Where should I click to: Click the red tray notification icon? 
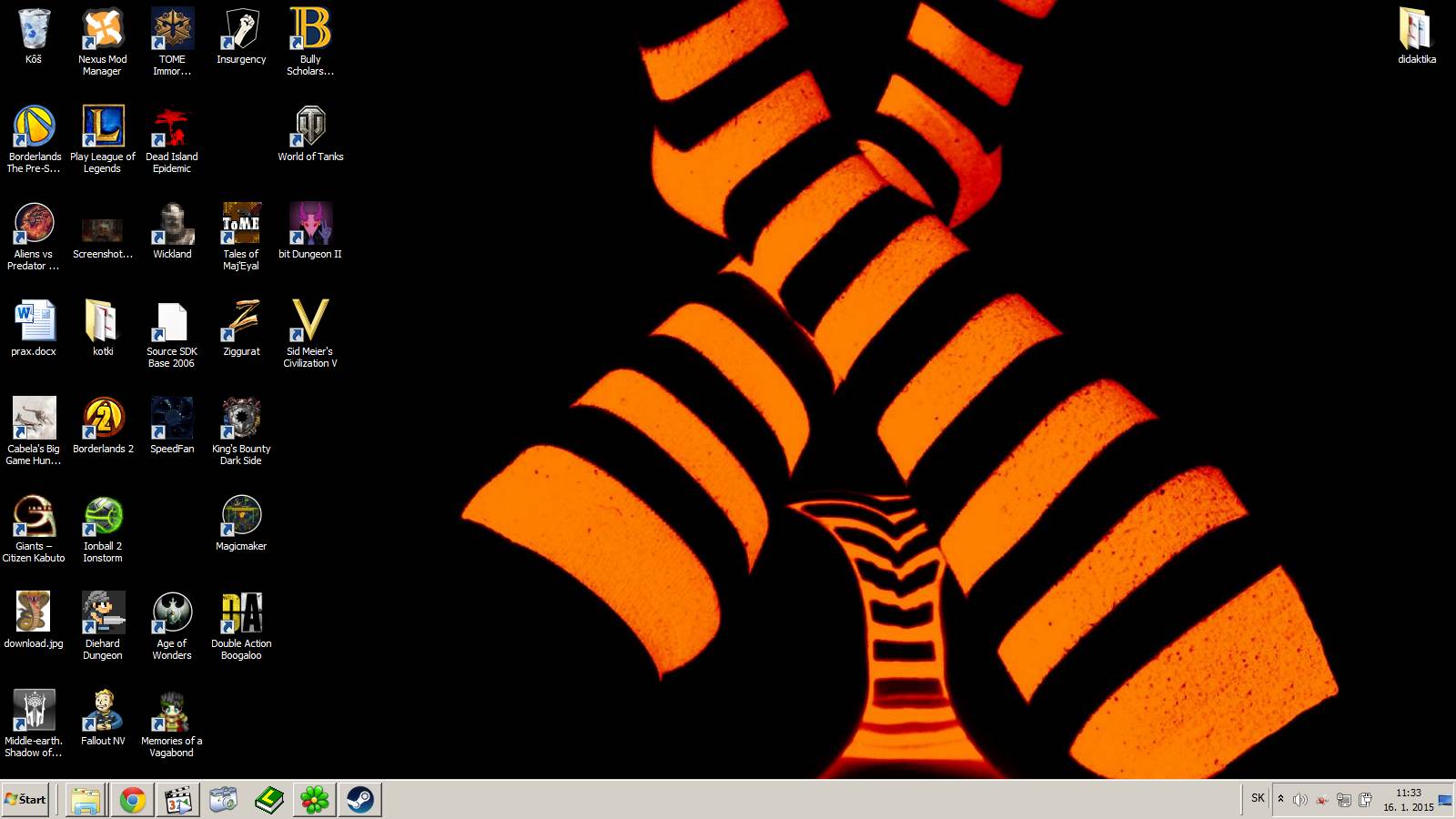pyautogui.click(x=1322, y=801)
